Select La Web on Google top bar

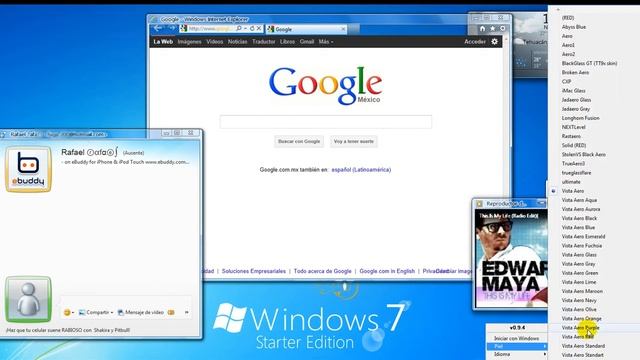[163, 42]
